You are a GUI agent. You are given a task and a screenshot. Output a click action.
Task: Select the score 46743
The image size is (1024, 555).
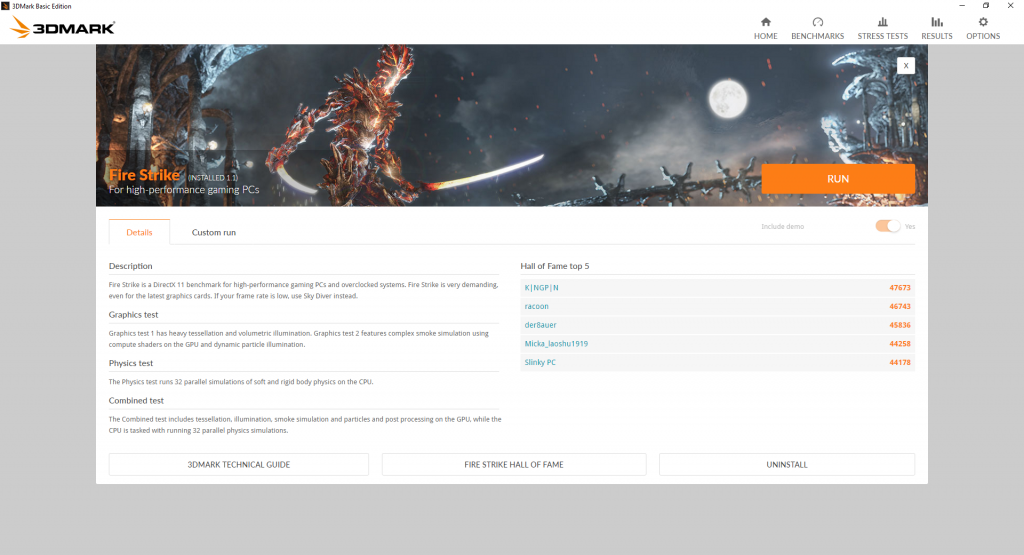coord(899,306)
